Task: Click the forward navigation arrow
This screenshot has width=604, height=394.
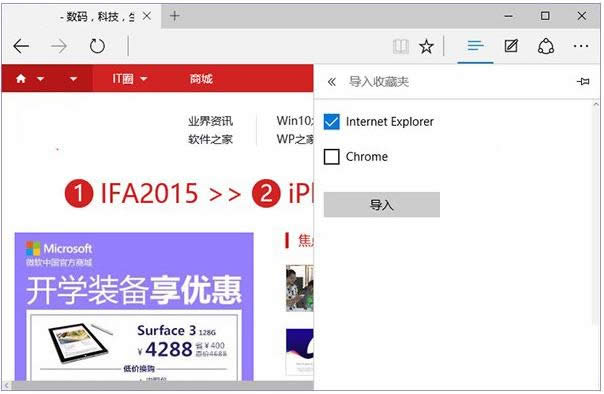Action: click(59, 46)
